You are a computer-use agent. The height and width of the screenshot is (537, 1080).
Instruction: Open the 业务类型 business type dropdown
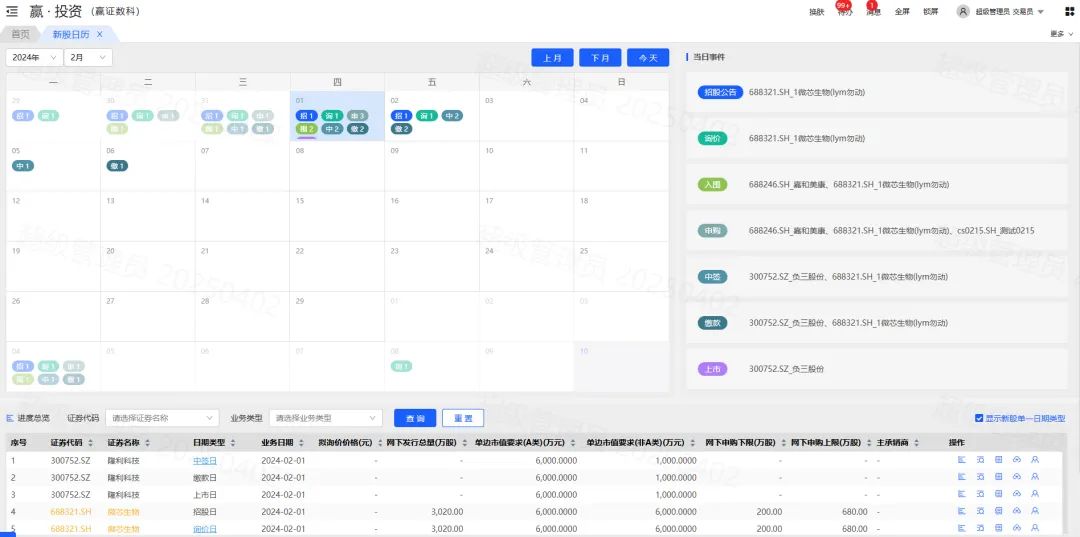click(x=326, y=418)
